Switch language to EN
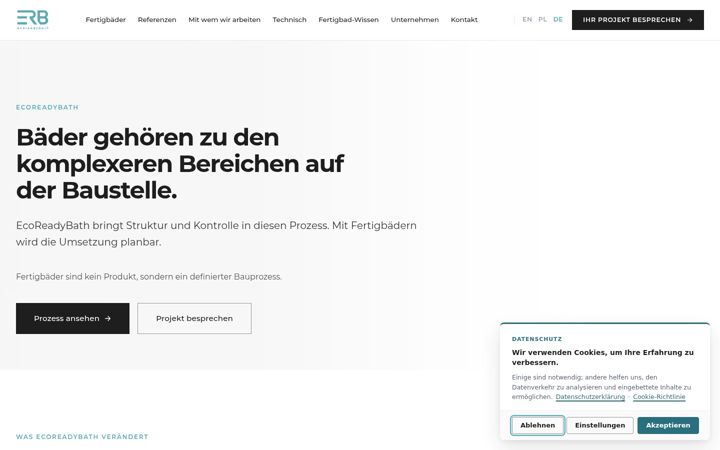720x450 pixels. (x=527, y=19)
